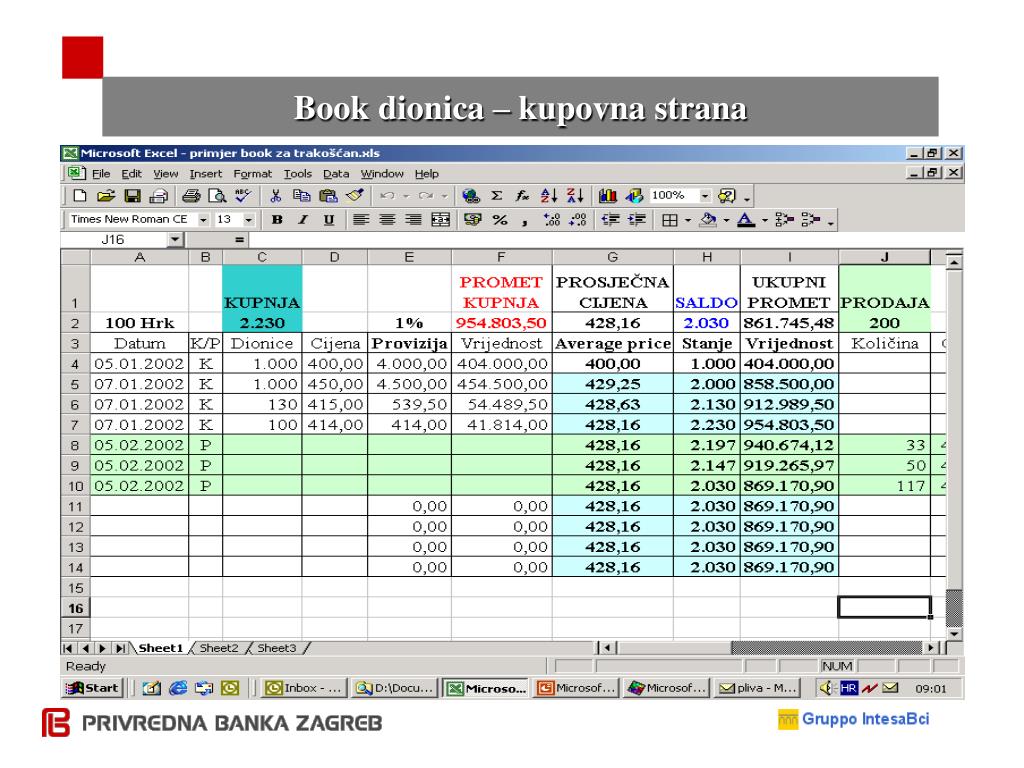The width and height of the screenshot is (1024, 768).
Task: Toggle Align Left
Action: tap(360, 219)
